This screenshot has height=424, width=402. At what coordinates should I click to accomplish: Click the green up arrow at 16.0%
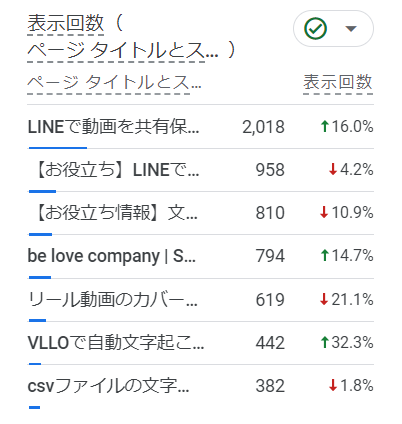324,127
